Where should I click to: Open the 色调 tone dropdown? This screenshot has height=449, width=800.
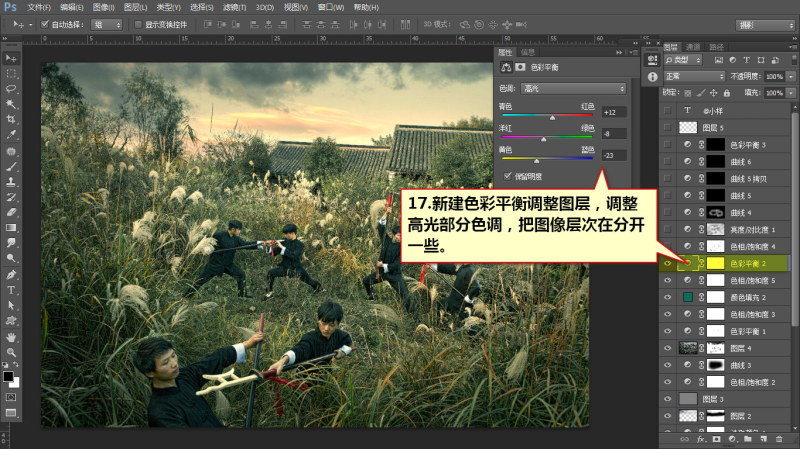[x=573, y=88]
